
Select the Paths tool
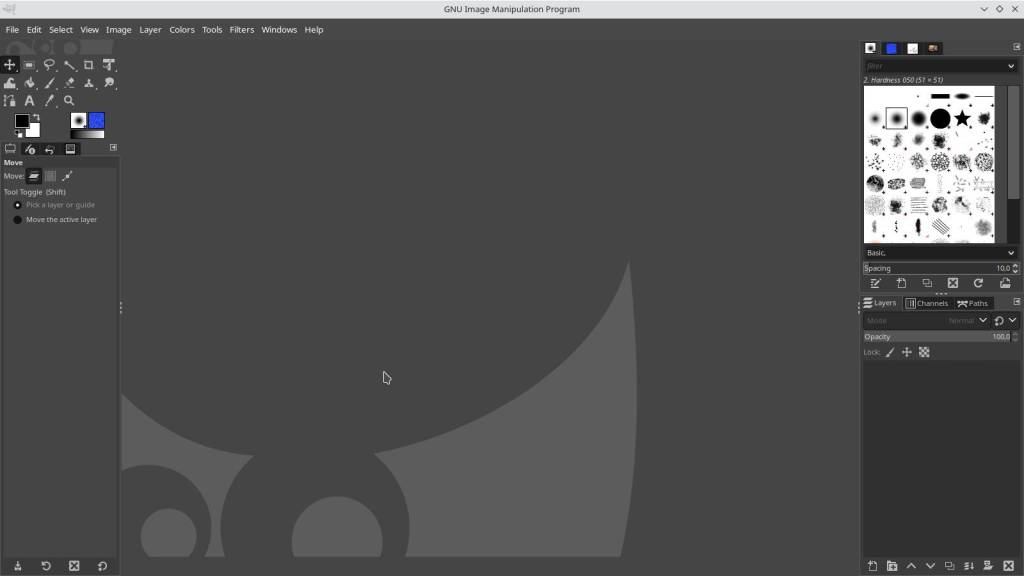pos(10,101)
